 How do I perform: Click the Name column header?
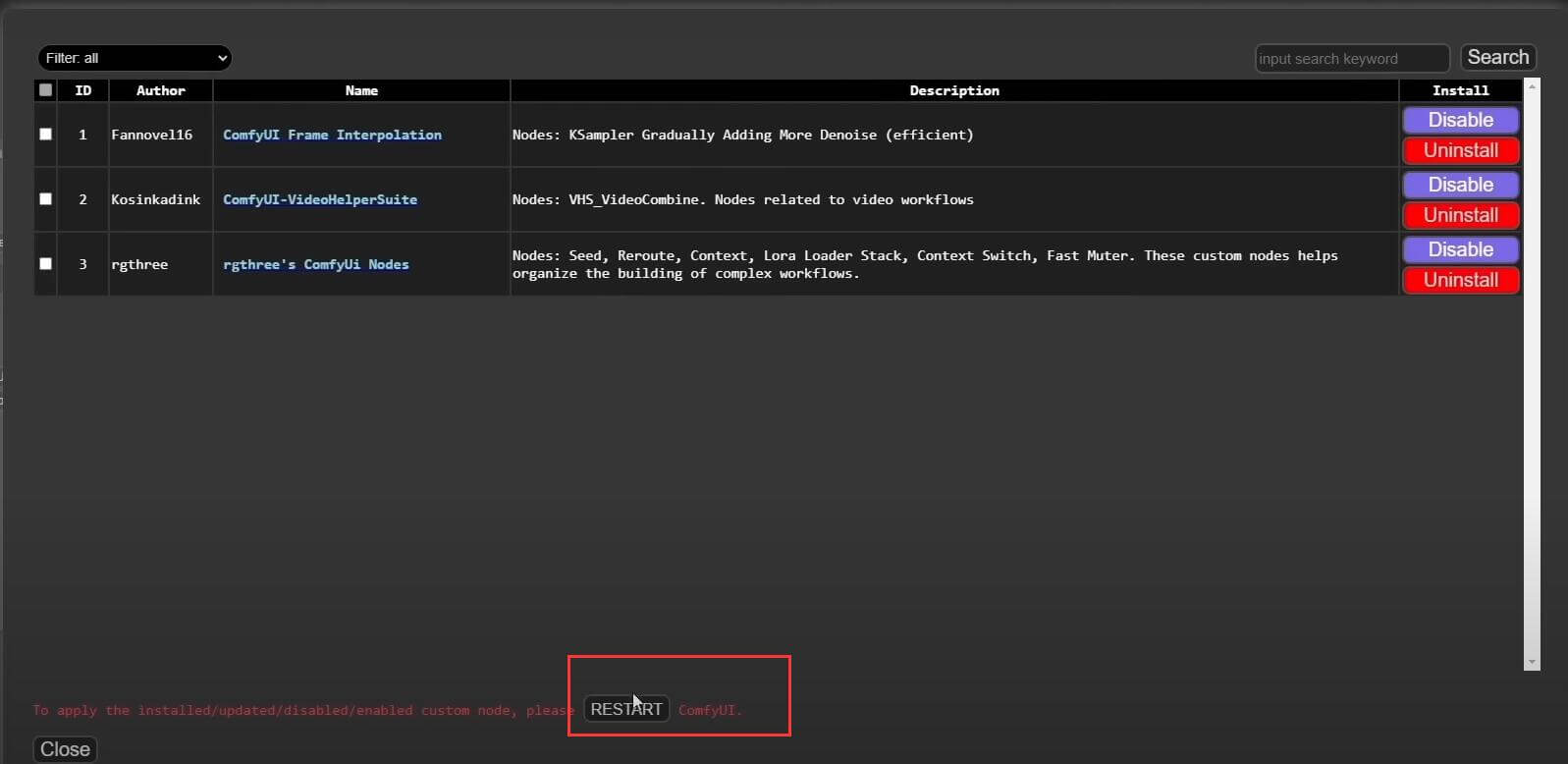pos(361,90)
